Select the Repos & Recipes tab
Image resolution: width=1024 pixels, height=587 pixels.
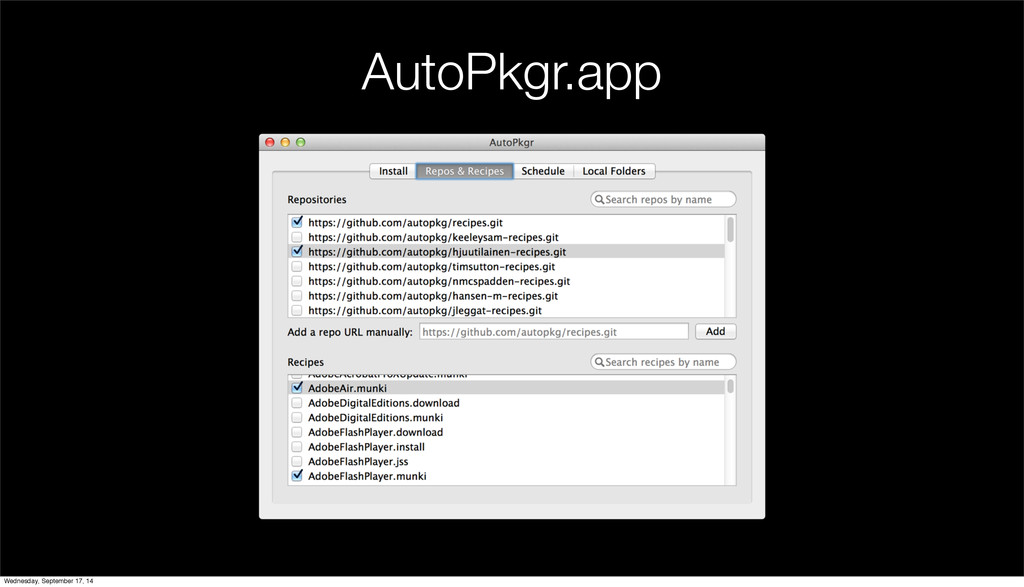[x=464, y=171]
